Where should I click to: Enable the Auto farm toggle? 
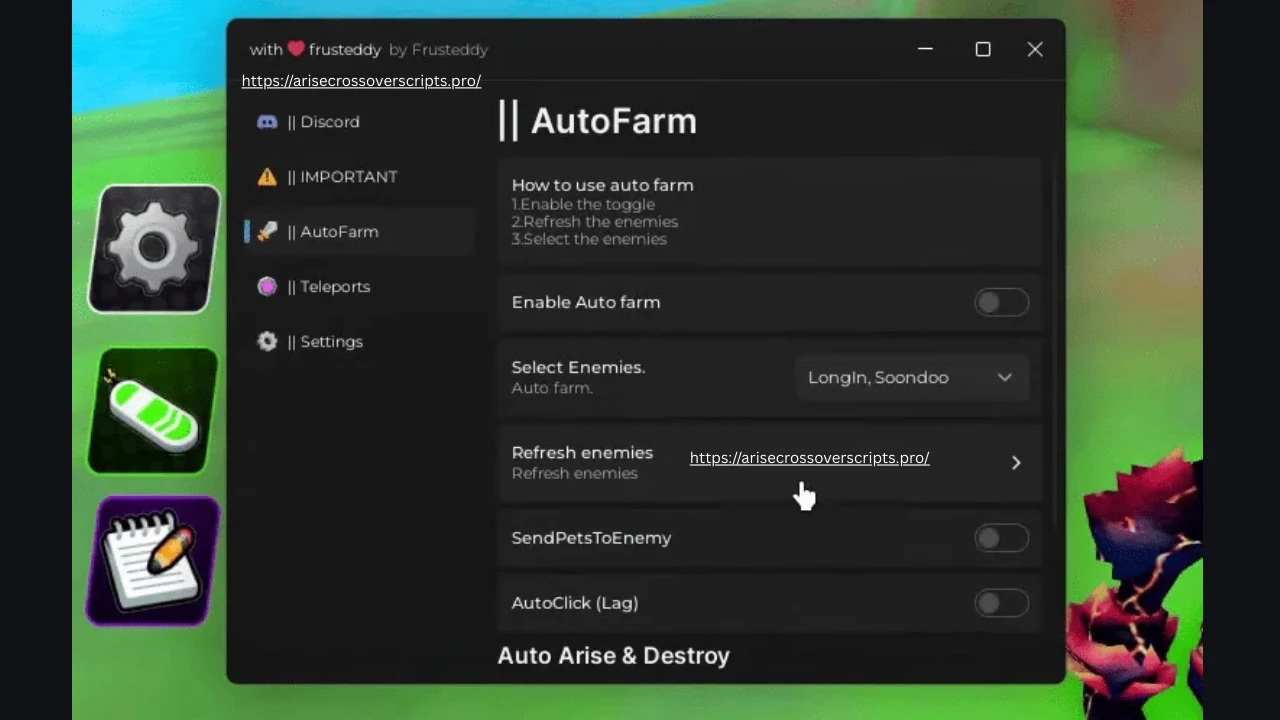[1002, 303]
